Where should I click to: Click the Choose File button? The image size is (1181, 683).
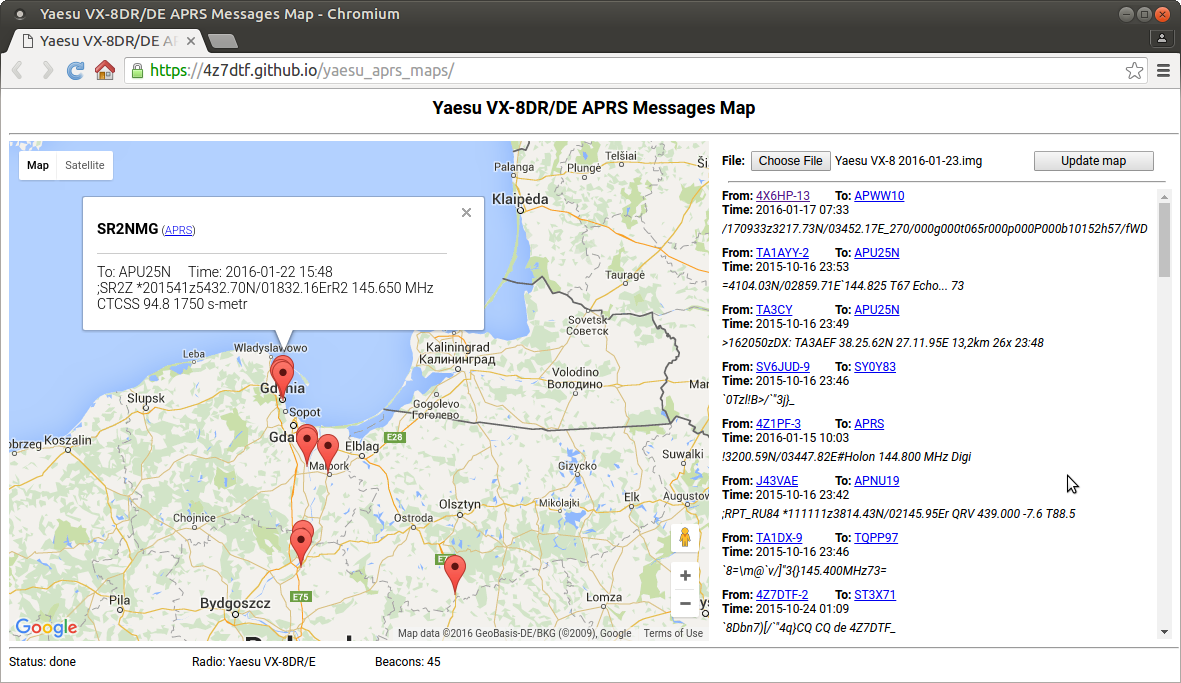[790, 160]
